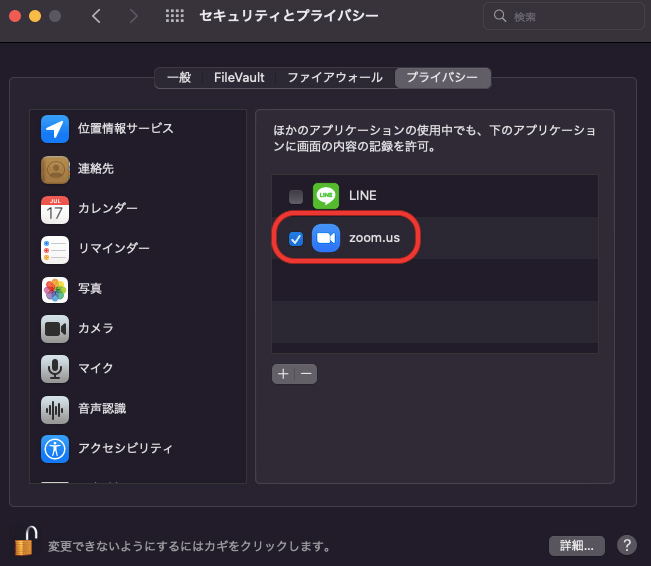This screenshot has width=651, height=566.
Task: Show all preferences grid button
Action: (174, 17)
